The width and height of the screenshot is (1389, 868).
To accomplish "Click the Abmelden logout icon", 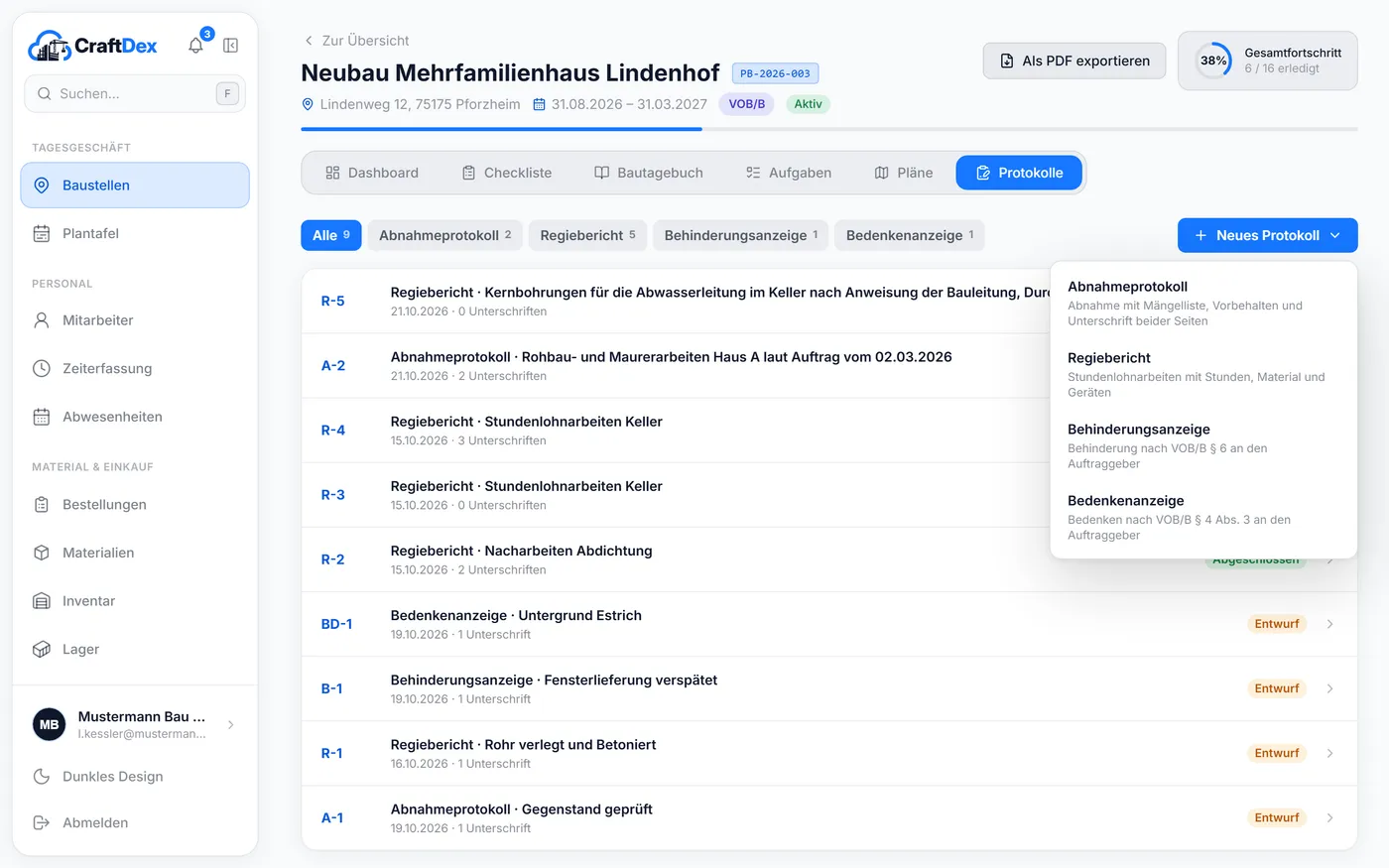I will [x=42, y=822].
